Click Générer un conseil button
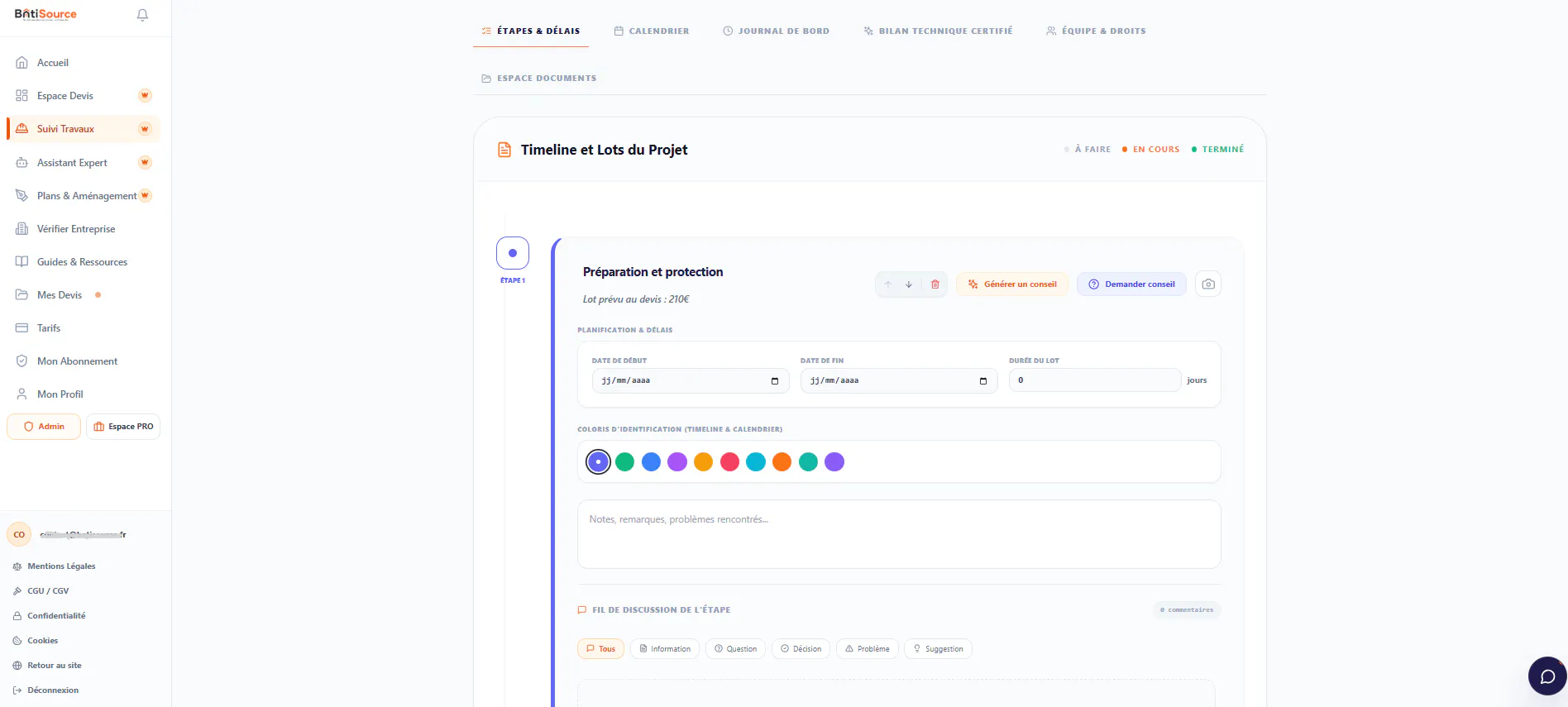This screenshot has height=707, width=1568. [1012, 284]
